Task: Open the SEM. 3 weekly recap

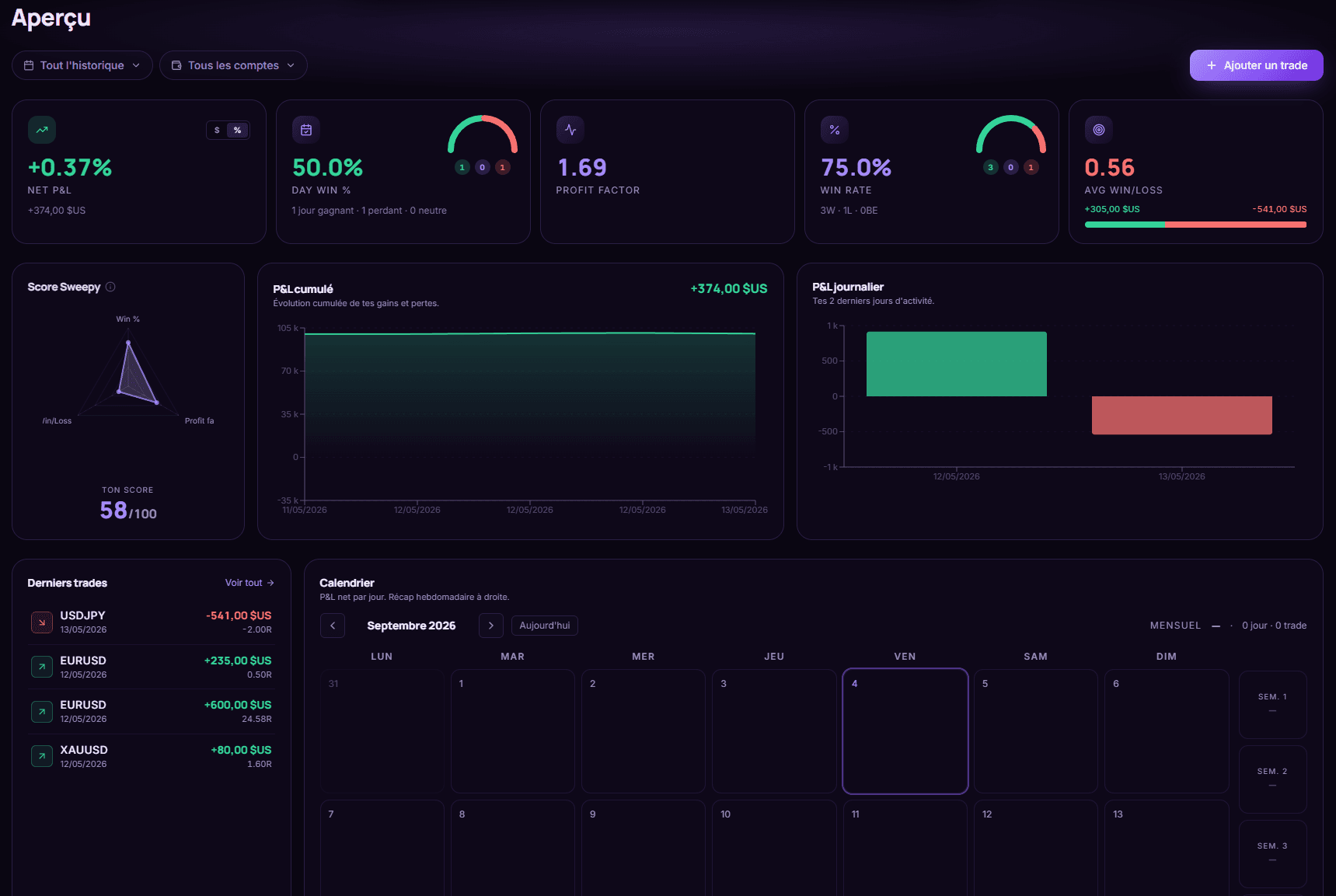Action: tap(1273, 853)
